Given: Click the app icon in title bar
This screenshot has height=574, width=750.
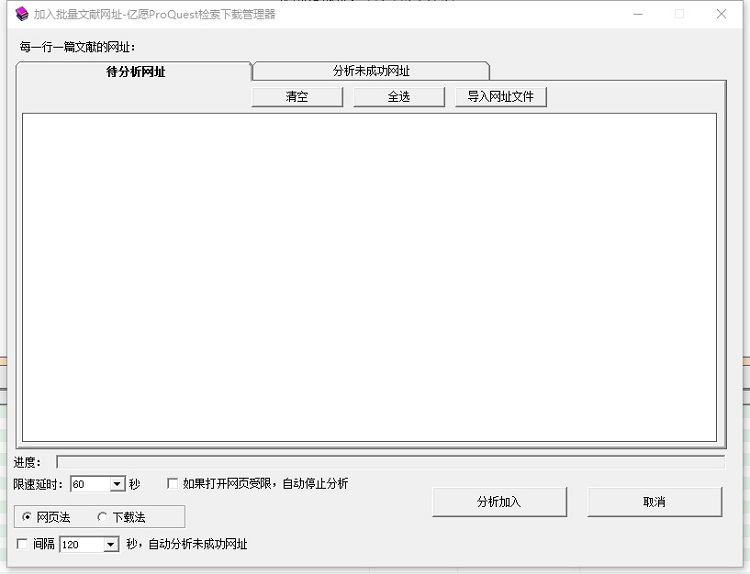Looking at the screenshot, I should click(x=21, y=14).
